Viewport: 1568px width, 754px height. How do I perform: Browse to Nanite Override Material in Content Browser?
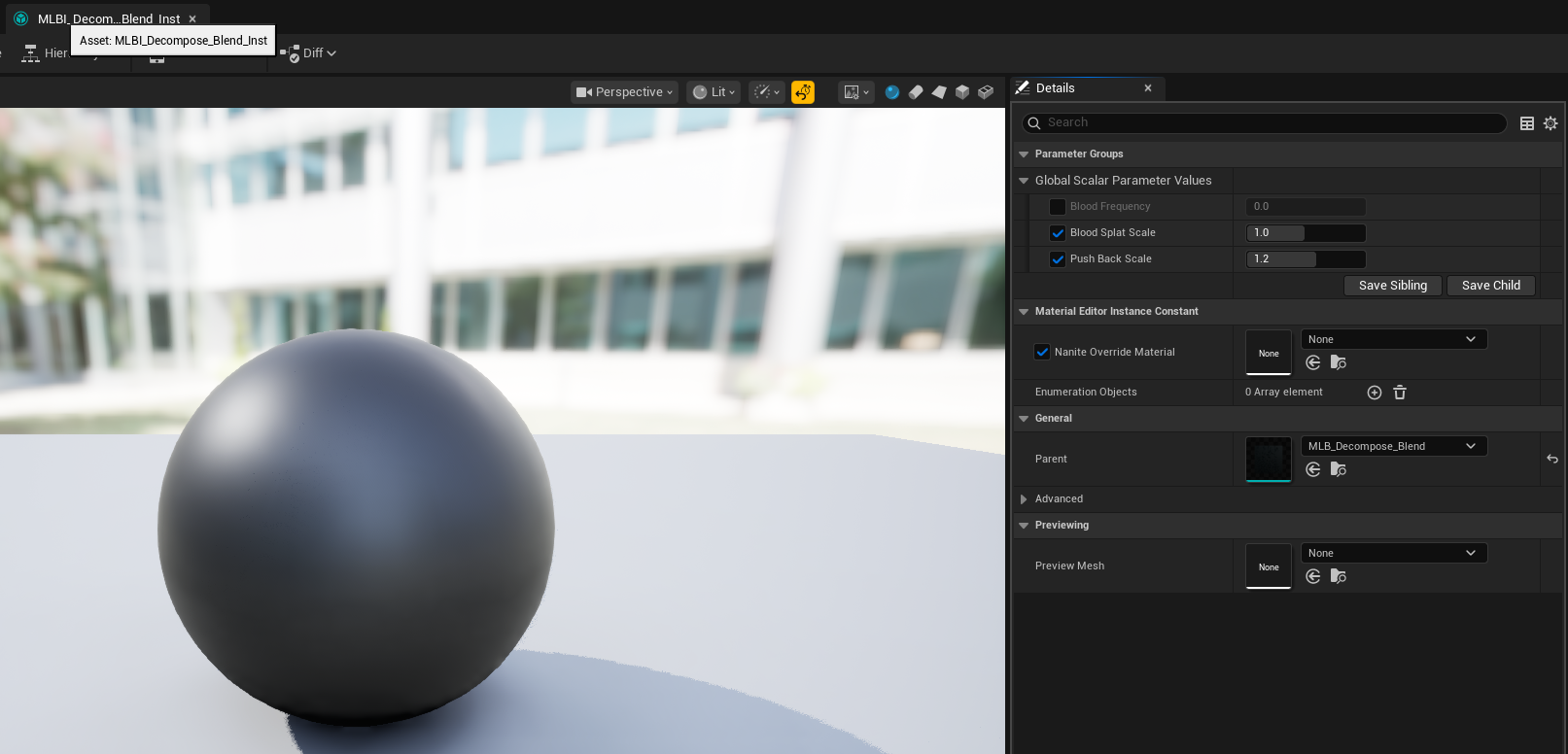point(1339,362)
